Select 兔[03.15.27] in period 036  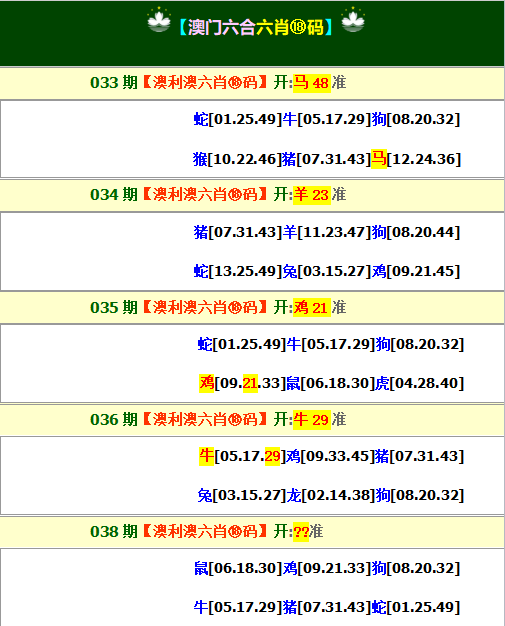point(242,495)
